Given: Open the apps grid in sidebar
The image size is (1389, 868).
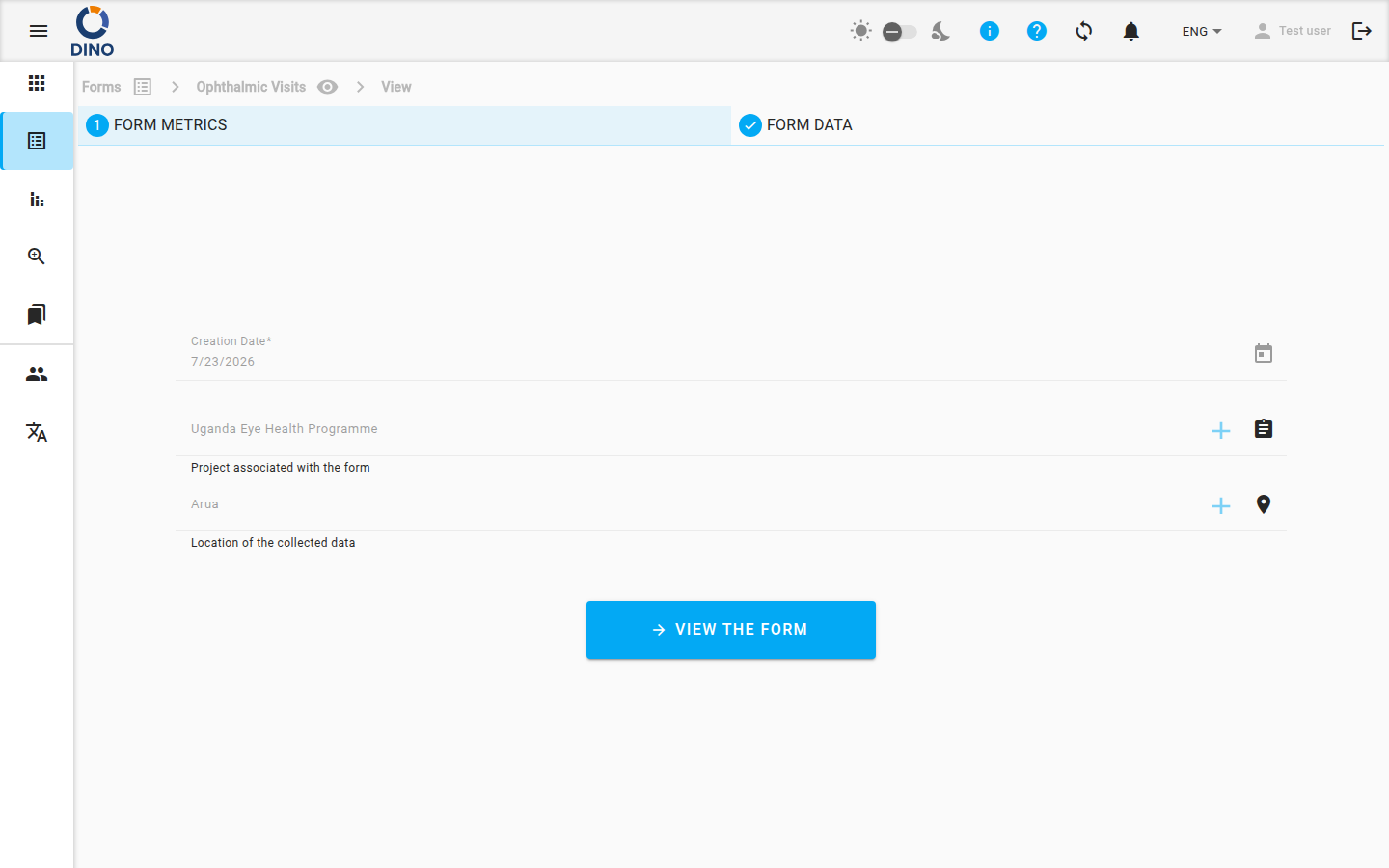Looking at the screenshot, I should click(x=37, y=83).
